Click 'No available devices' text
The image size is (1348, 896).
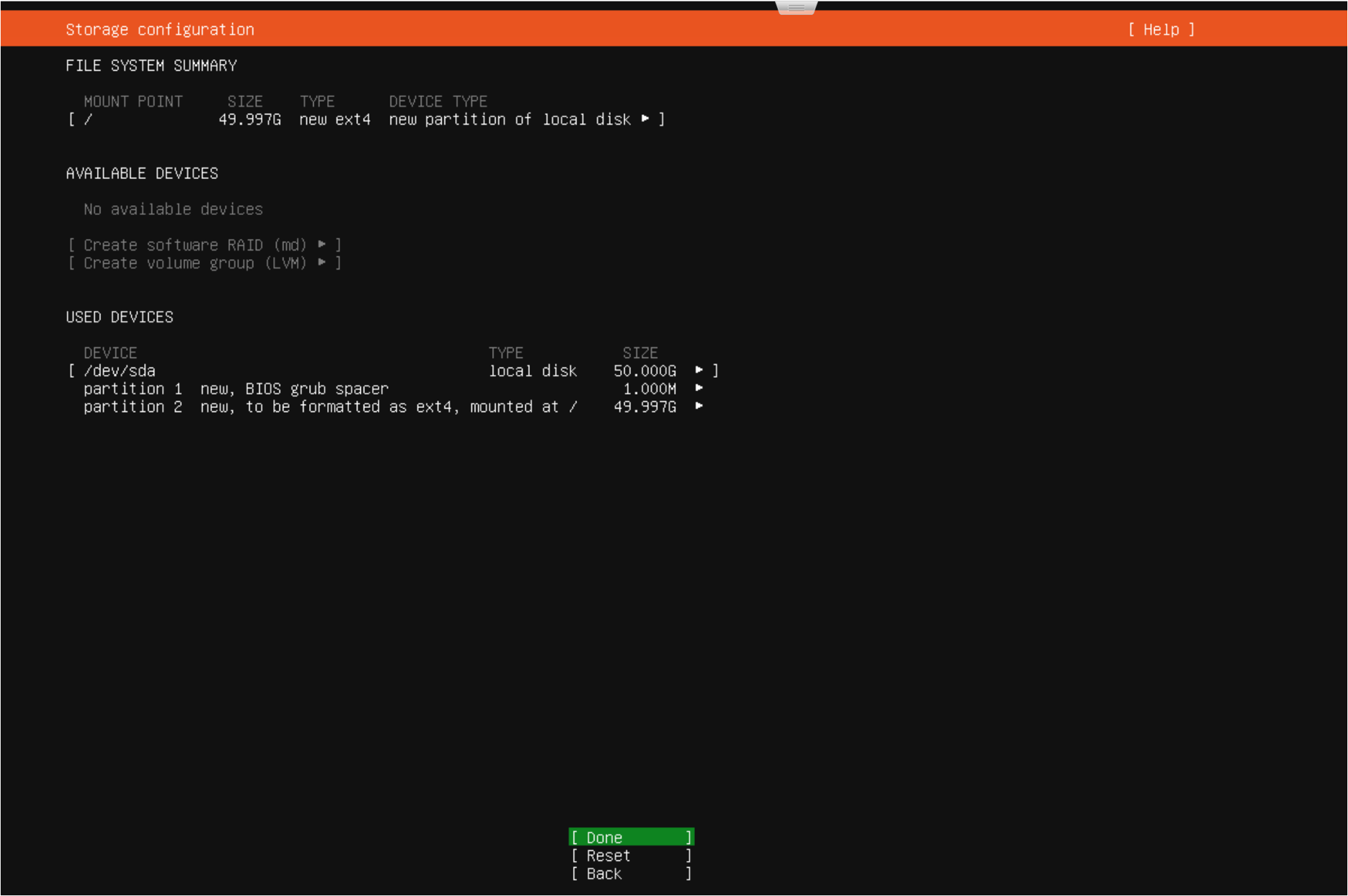[173, 209]
